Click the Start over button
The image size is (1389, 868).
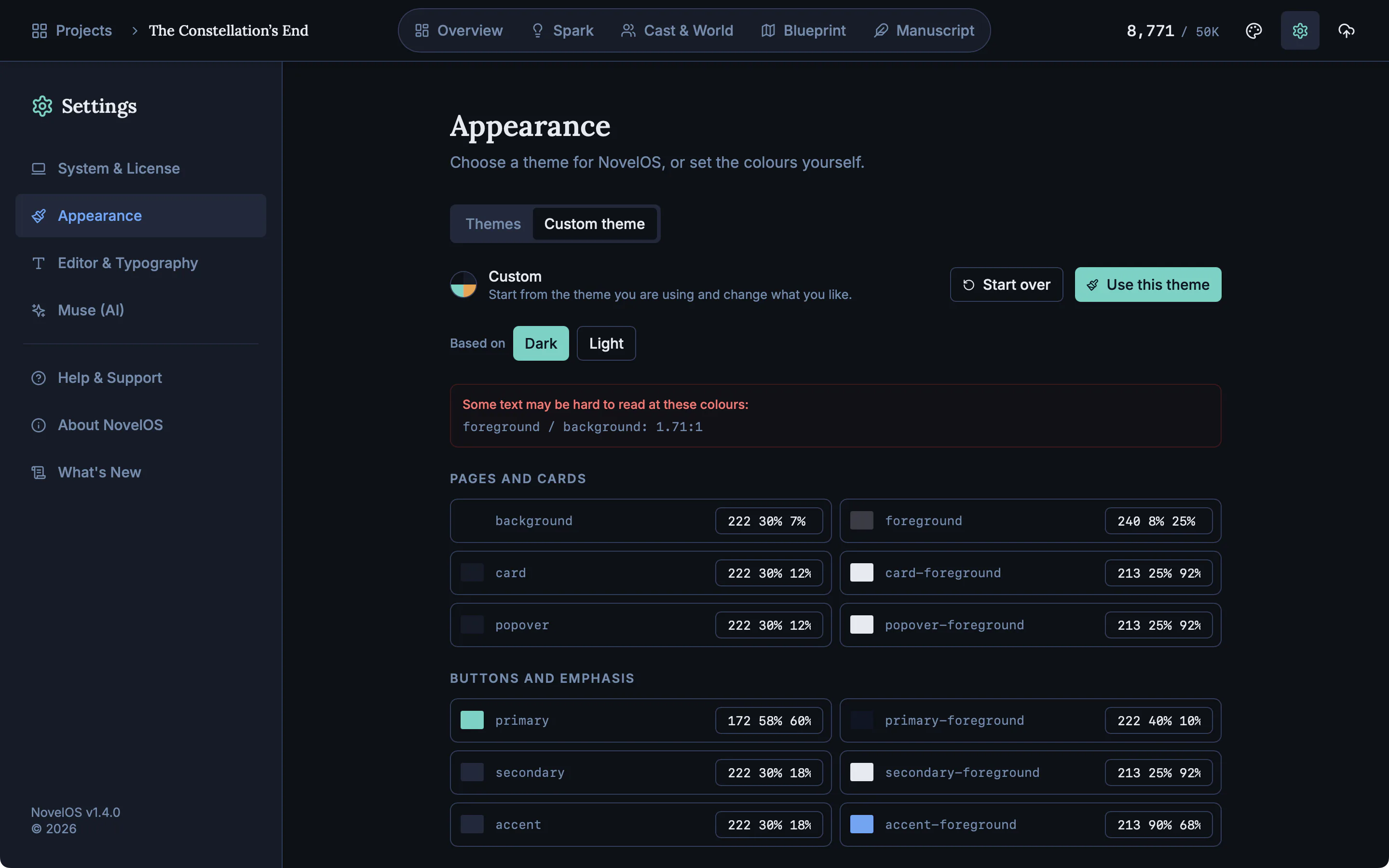pos(1006,285)
